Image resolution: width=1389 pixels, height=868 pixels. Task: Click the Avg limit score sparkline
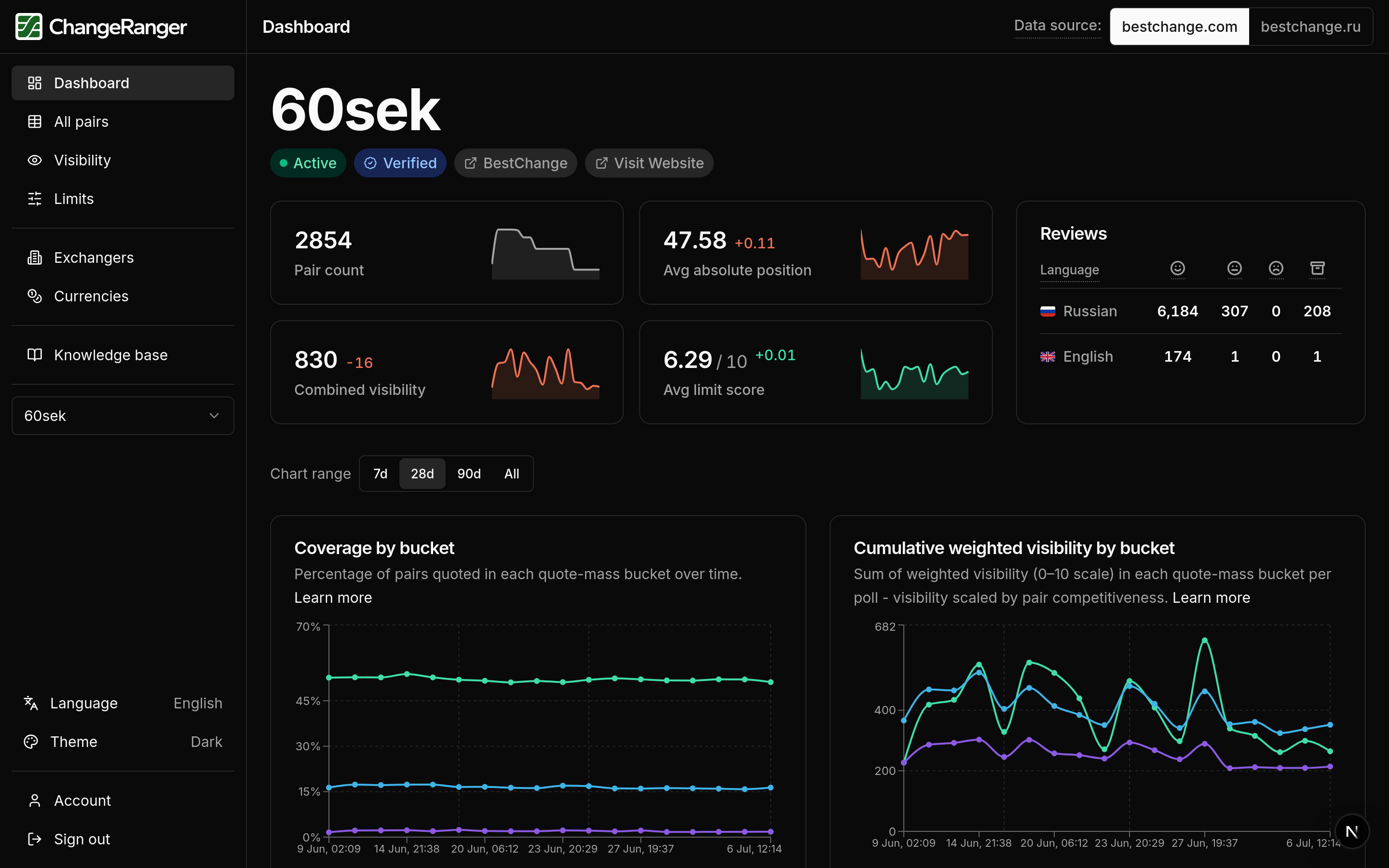click(x=914, y=373)
